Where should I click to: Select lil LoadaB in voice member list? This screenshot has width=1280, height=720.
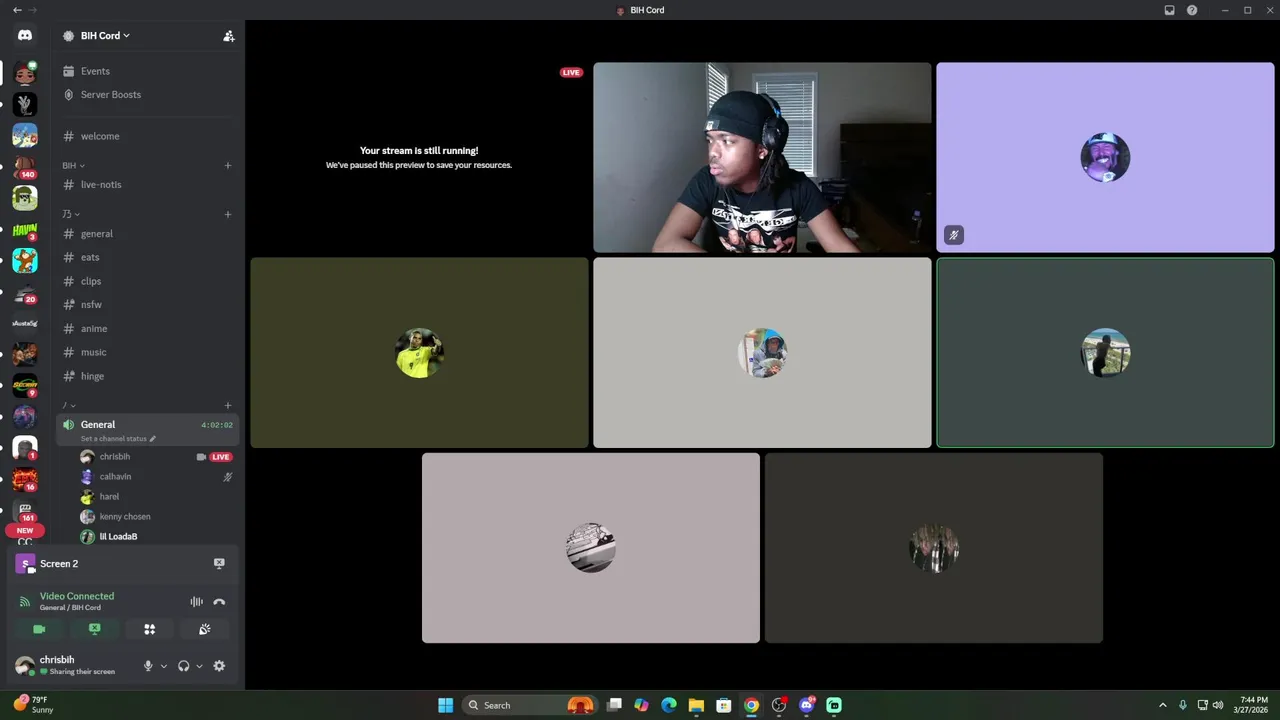click(155, 537)
